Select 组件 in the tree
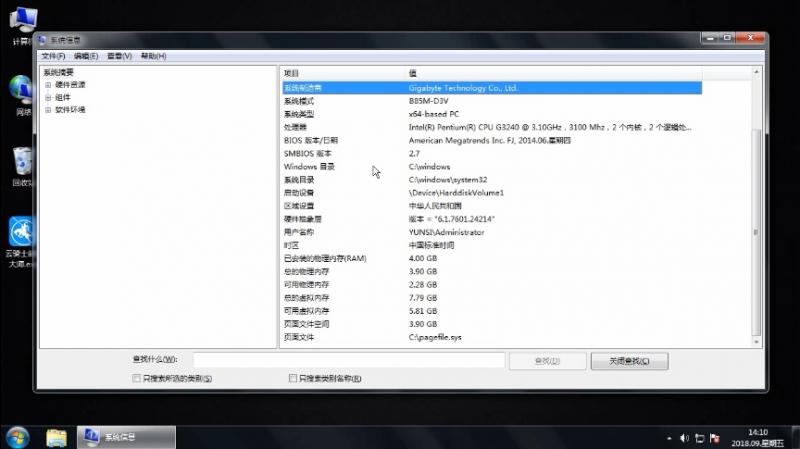 click(63, 97)
